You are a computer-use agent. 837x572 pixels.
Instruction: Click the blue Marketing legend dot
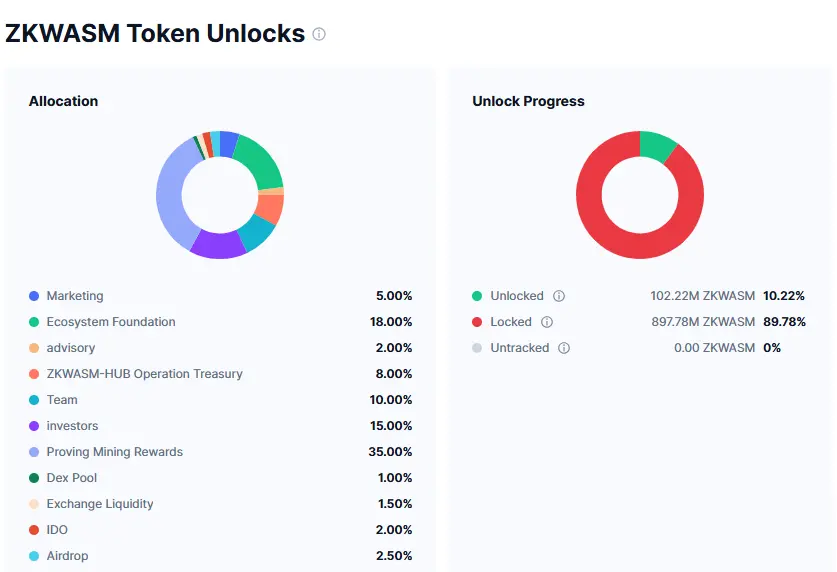34,296
